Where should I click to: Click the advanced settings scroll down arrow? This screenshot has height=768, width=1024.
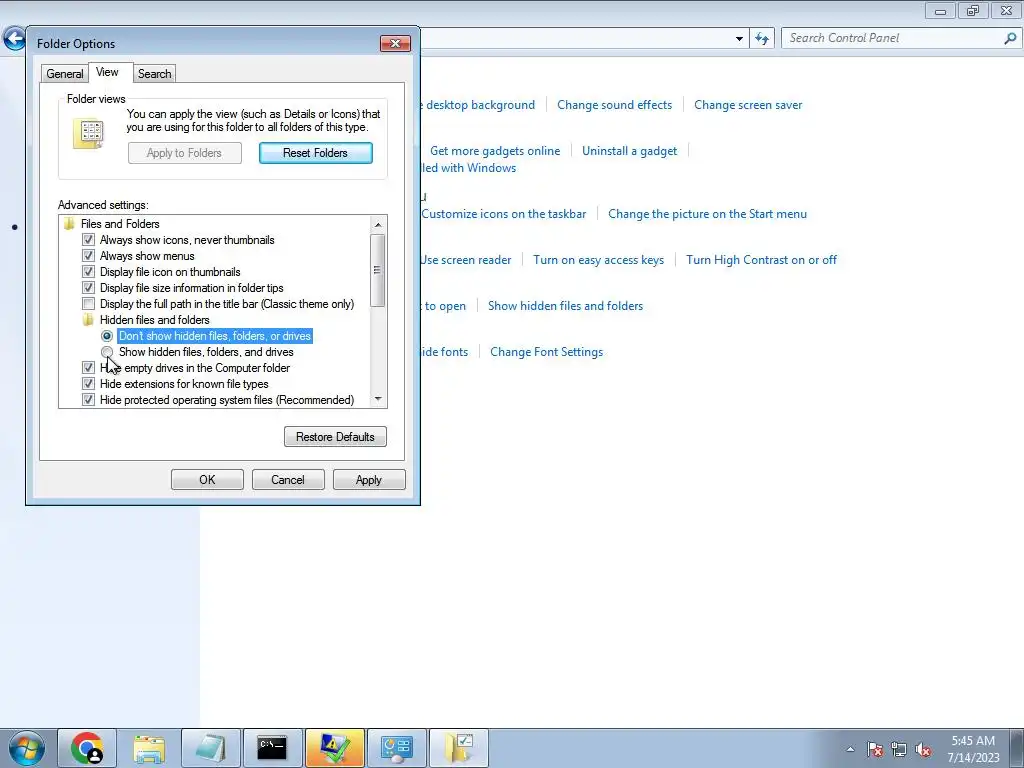[377, 399]
